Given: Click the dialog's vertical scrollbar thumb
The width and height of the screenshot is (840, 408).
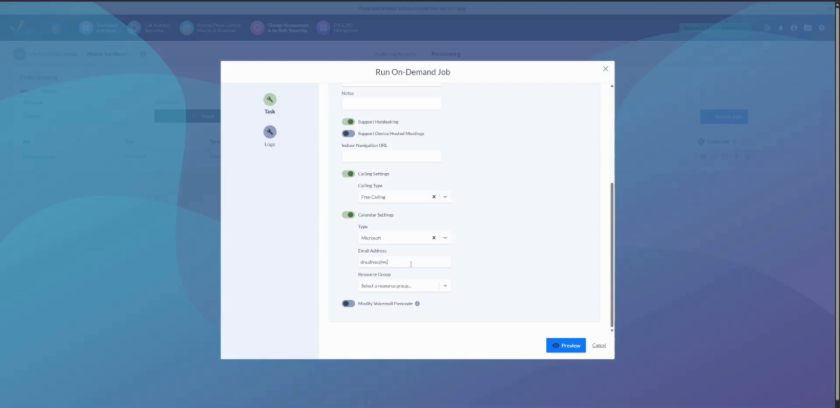Looking at the screenshot, I should coord(612,255).
